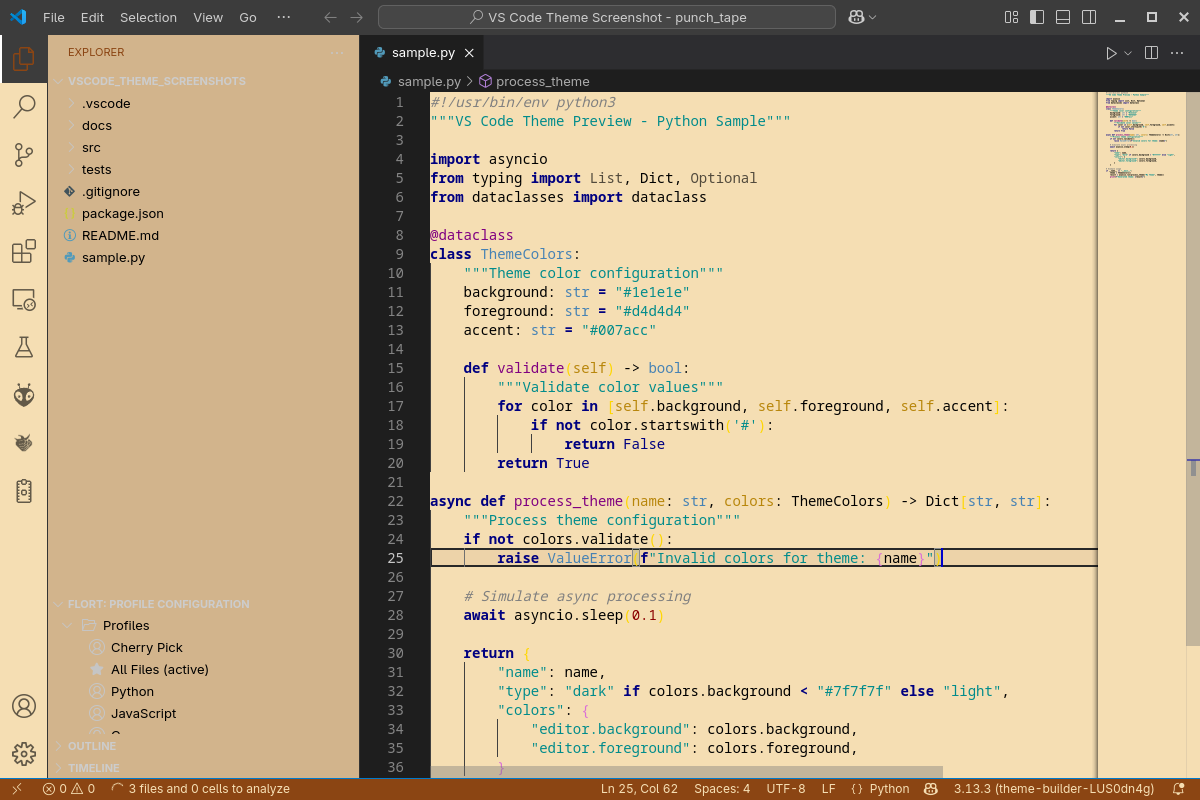This screenshot has width=1200, height=800.
Task: Open the File menu
Action: click(54, 17)
